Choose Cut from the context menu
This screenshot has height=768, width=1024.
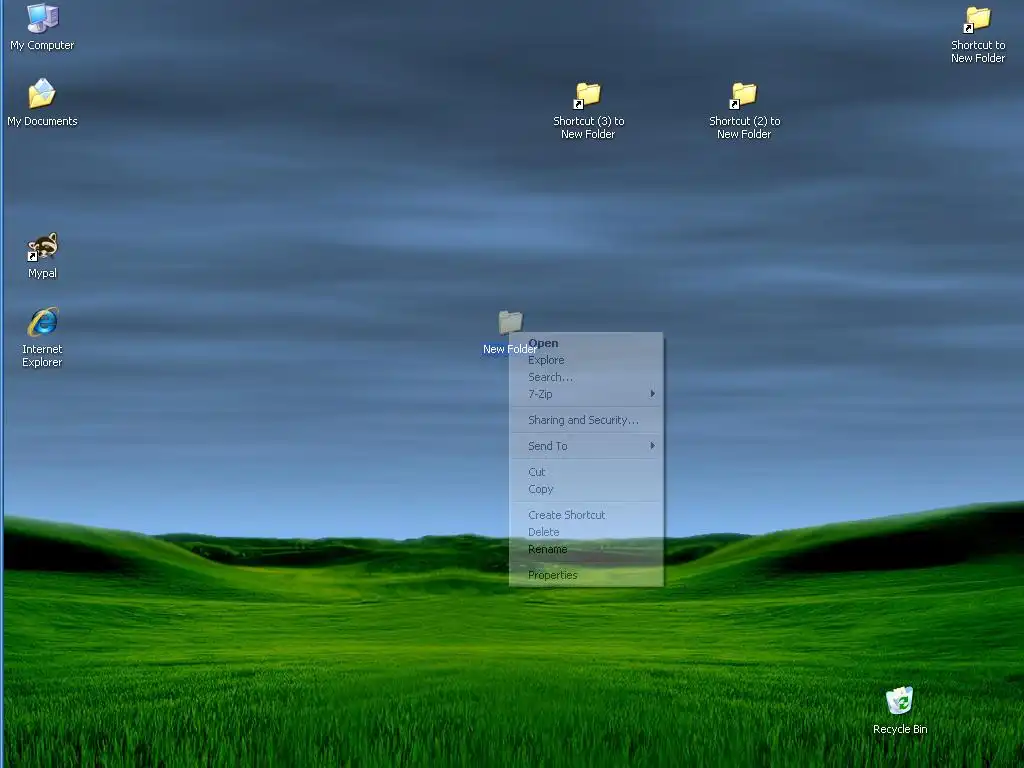[x=586, y=472]
